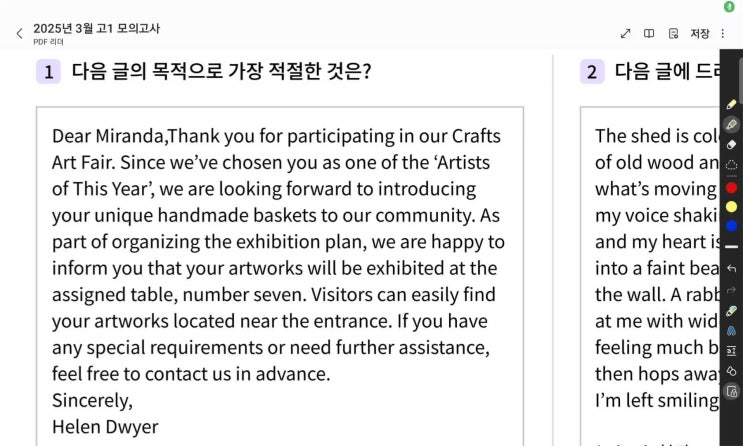Screen dimensions: 743x446
Task: Click the 저장 save button
Action: pos(699,34)
